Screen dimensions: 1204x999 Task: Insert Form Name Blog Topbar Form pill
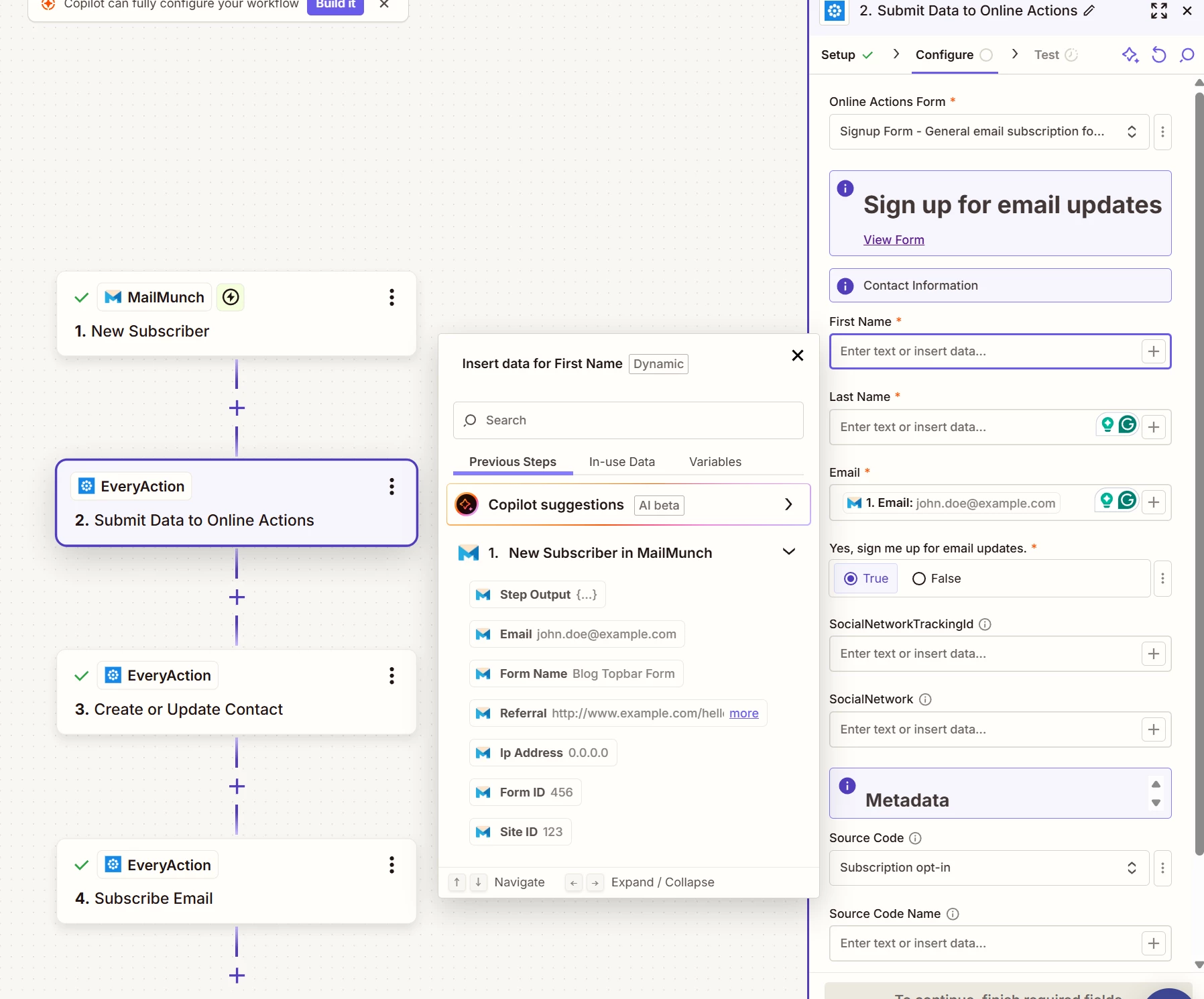coord(577,674)
